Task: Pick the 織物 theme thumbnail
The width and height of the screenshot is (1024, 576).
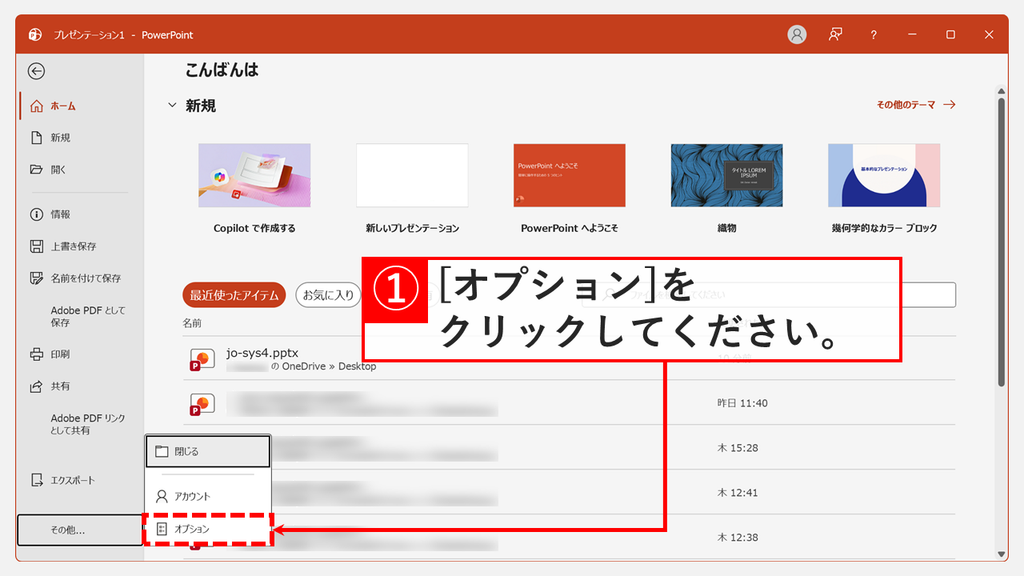Action: 727,176
